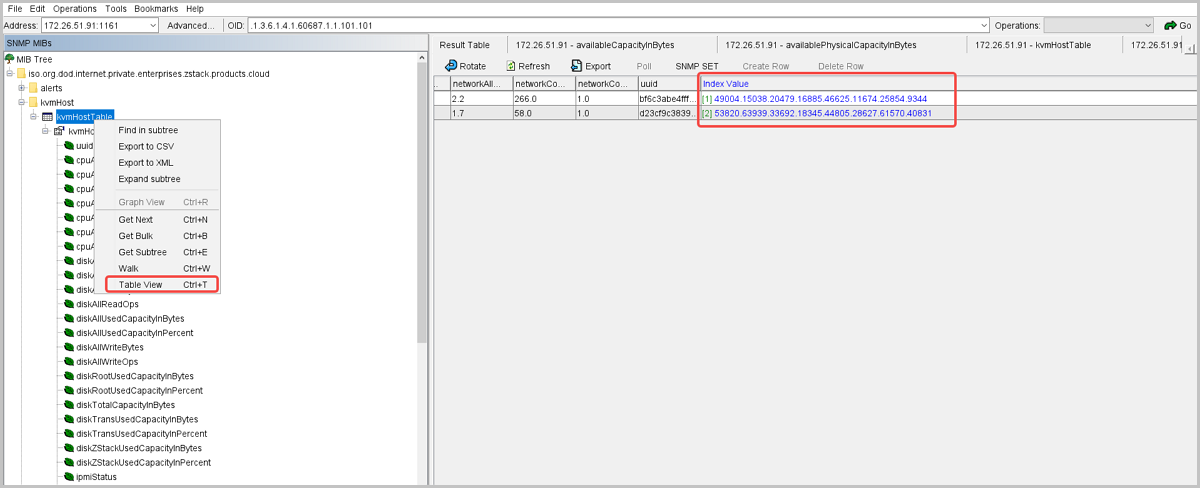
Task: Click the Rotate table icon
Action: [x=450, y=66]
